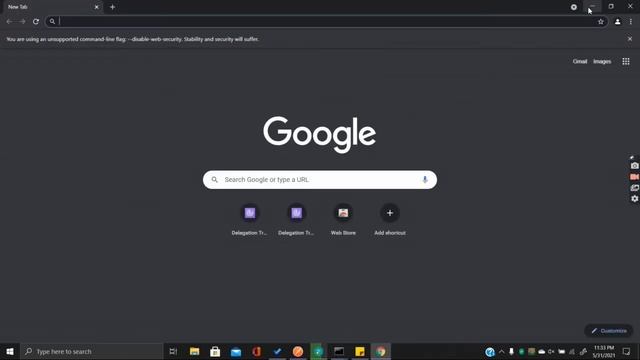The image size is (640, 360).
Task: Open the Mail app on the taskbar
Action: 236,351
